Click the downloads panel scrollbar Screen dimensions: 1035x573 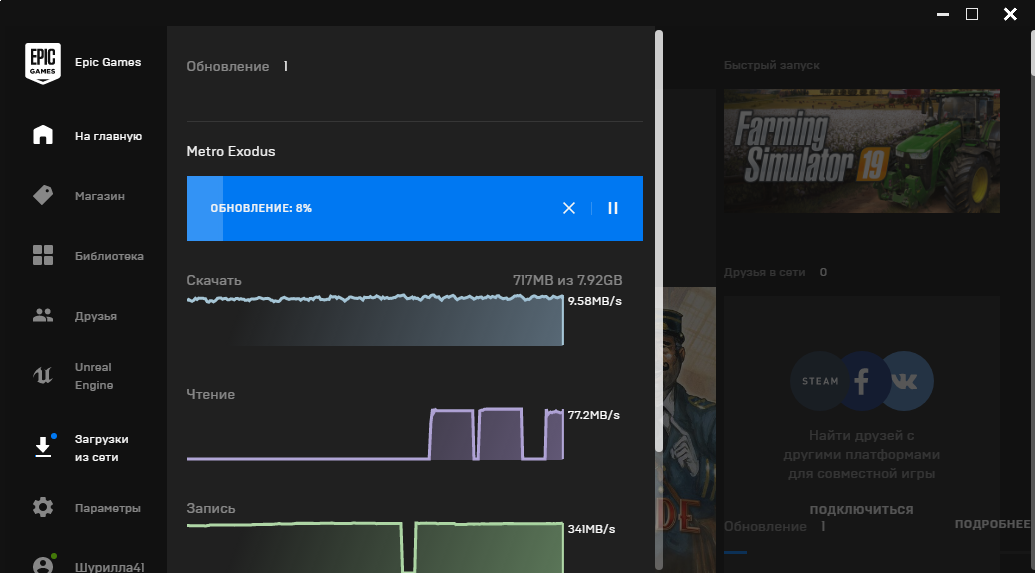tap(659, 241)
